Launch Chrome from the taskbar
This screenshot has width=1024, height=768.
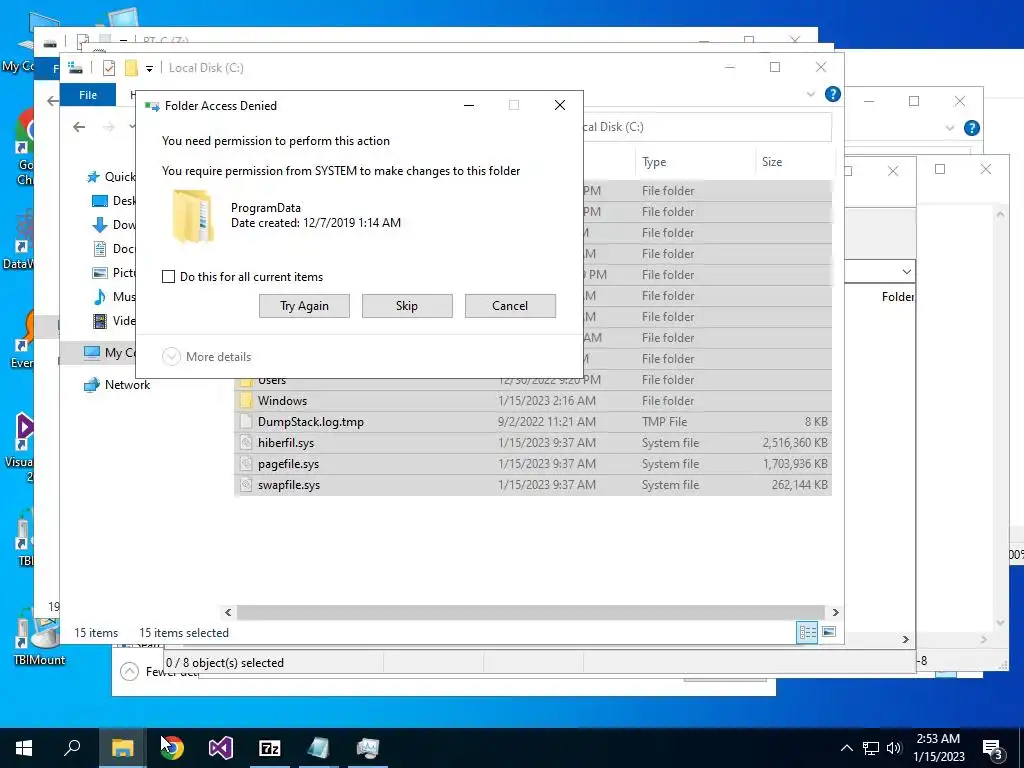(172, 748)
